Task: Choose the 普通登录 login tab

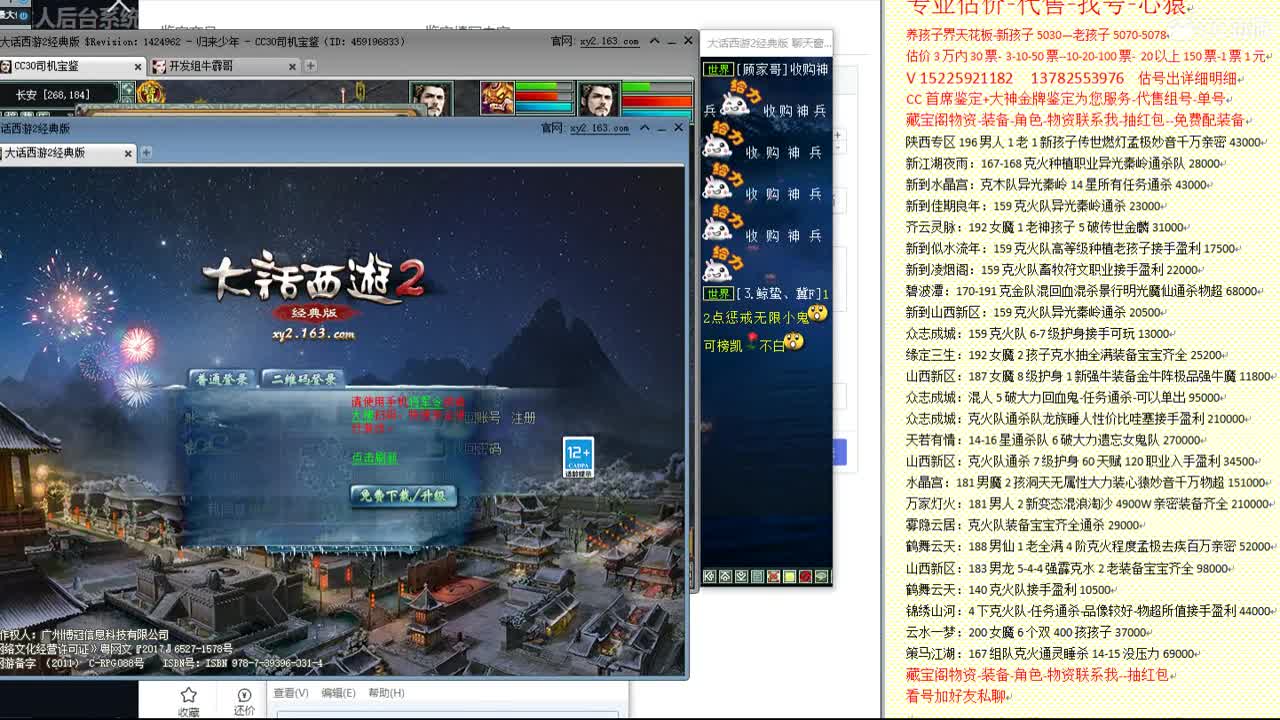Action: [x=222, y=379]
